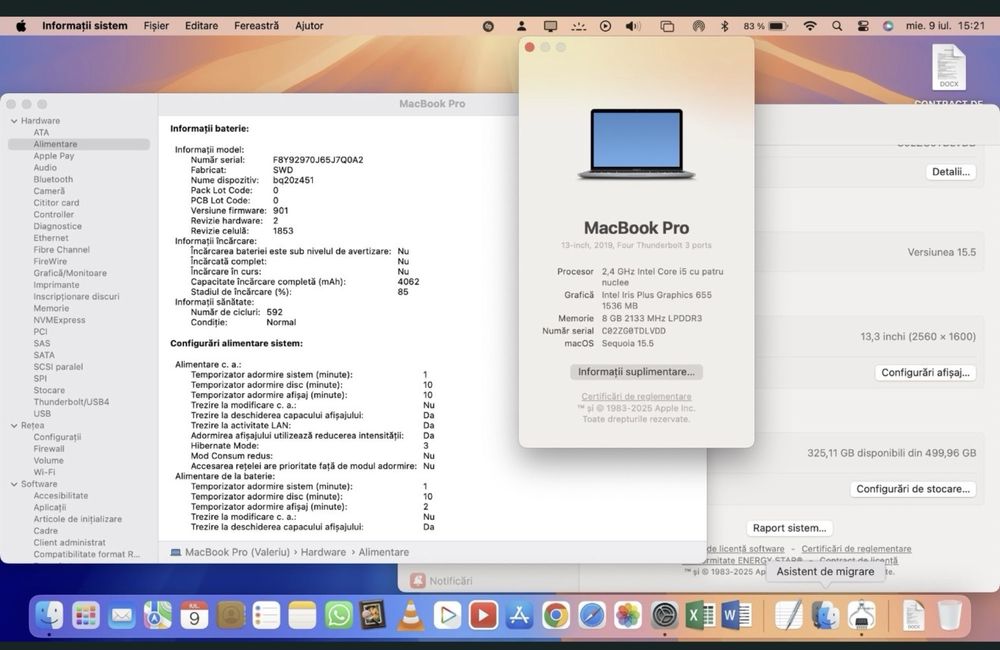
Task: Open Spotlight search in menu bar
Action: 837,26
